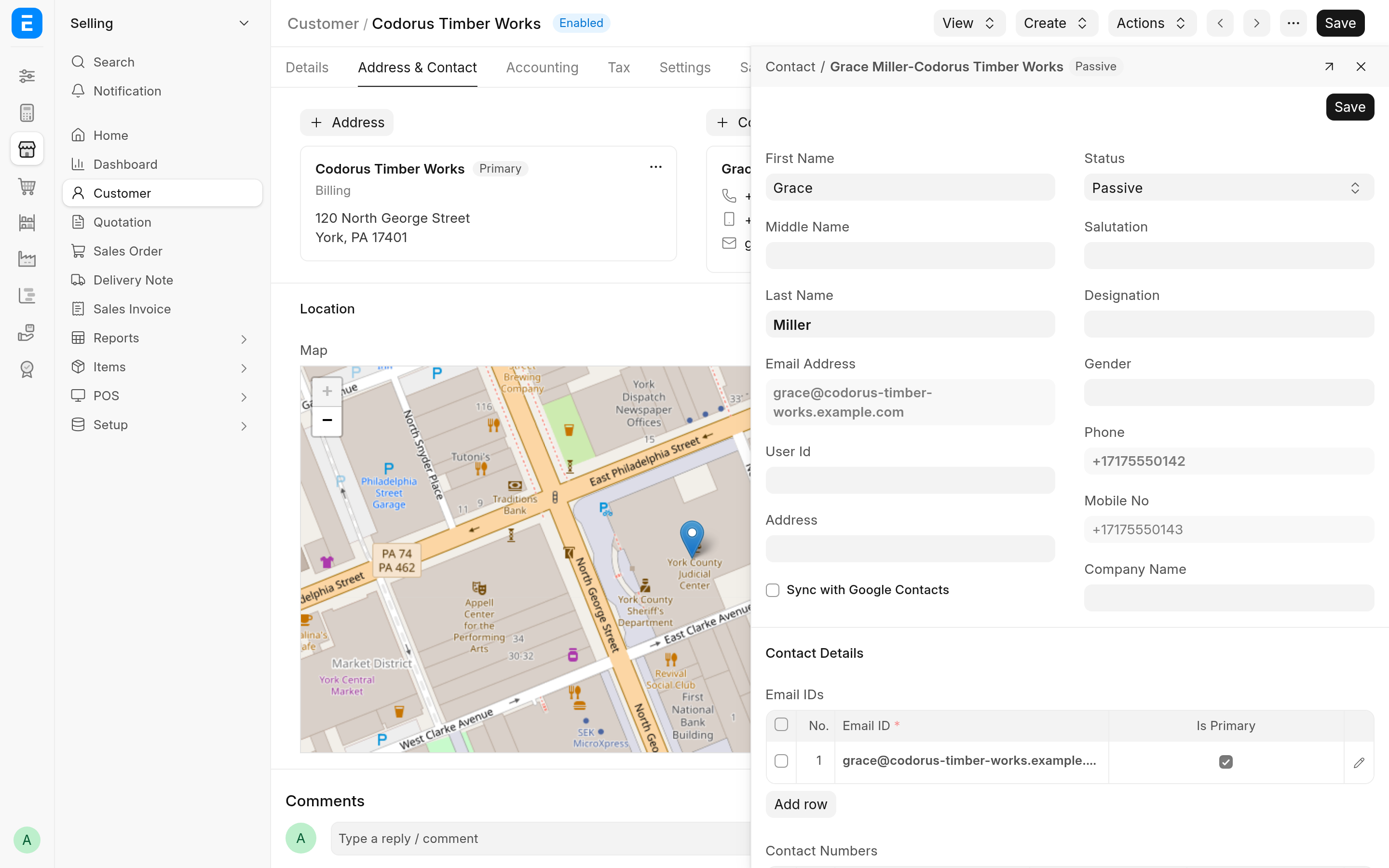
Task: Click the Designation input field
Action: click(1229, 324)
